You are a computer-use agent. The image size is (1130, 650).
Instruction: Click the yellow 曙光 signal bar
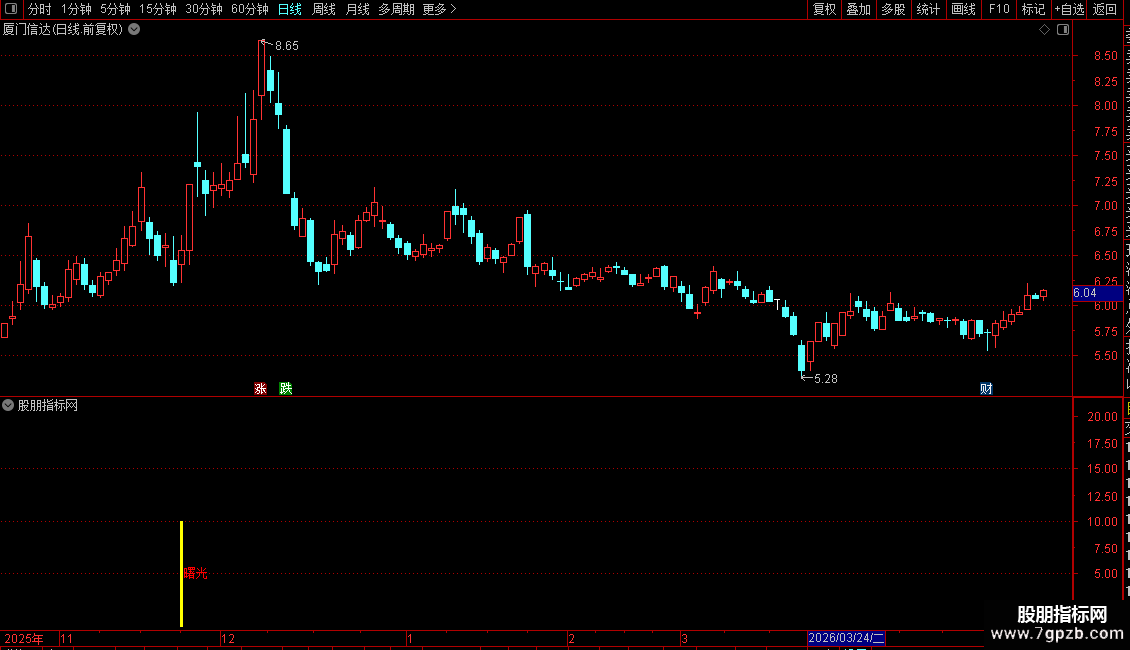click(x=182, y=574)
